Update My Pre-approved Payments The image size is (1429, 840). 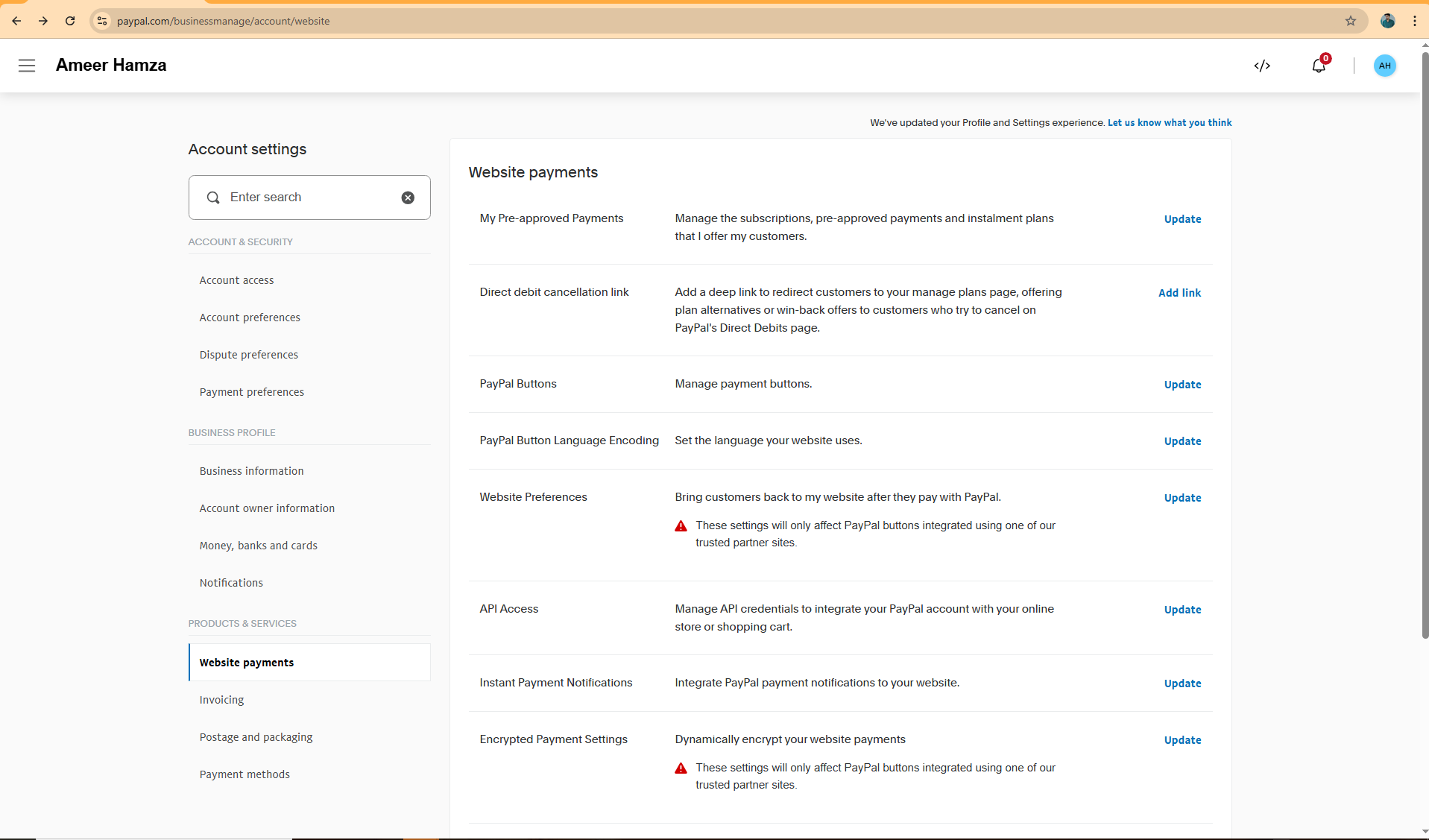tap(1182, 219)
